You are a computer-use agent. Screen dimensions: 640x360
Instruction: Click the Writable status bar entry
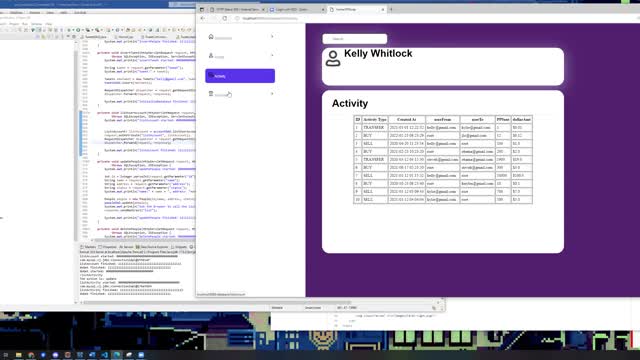(277, 308)
